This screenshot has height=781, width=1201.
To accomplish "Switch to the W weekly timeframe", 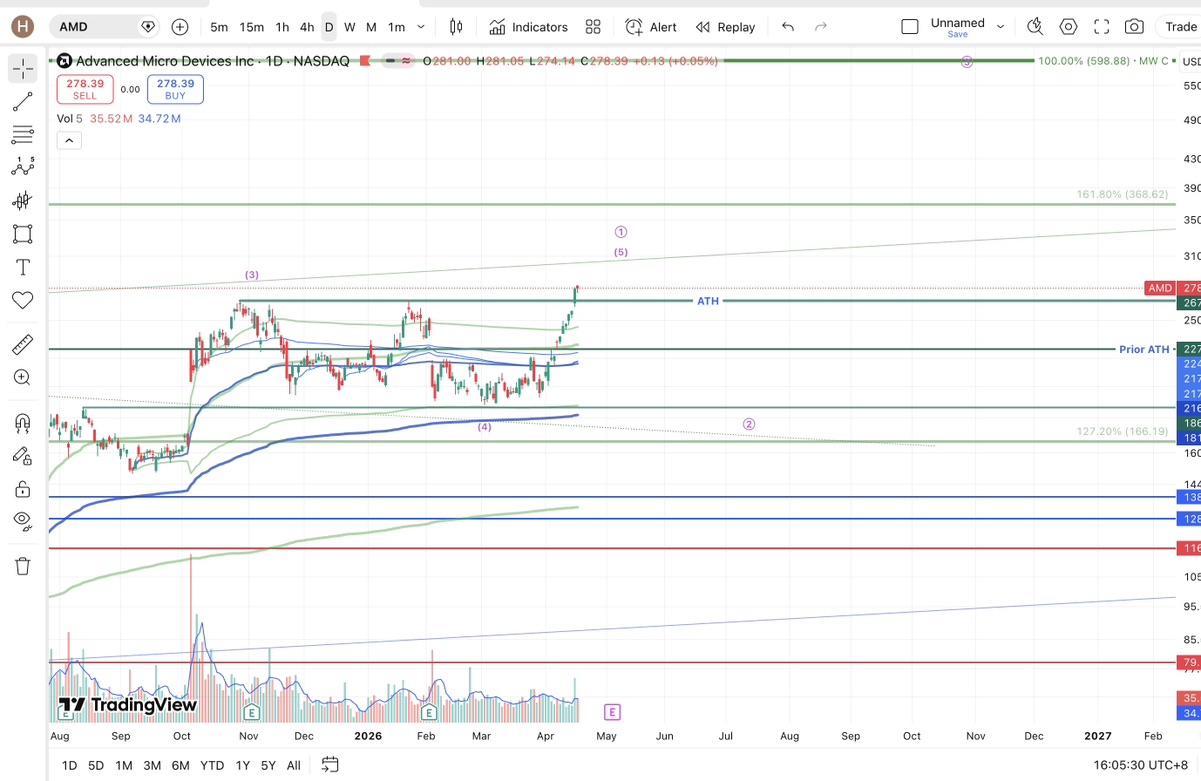I will [350, 27].
